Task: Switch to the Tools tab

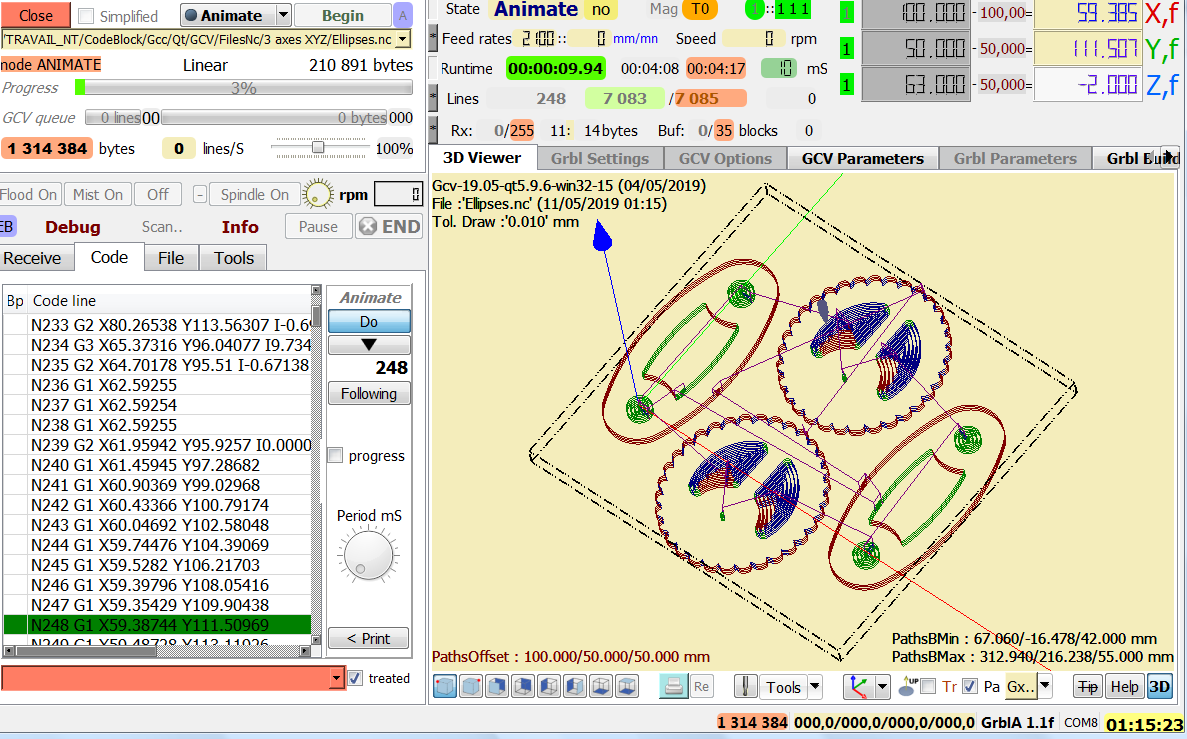Action: pos(234,258)
